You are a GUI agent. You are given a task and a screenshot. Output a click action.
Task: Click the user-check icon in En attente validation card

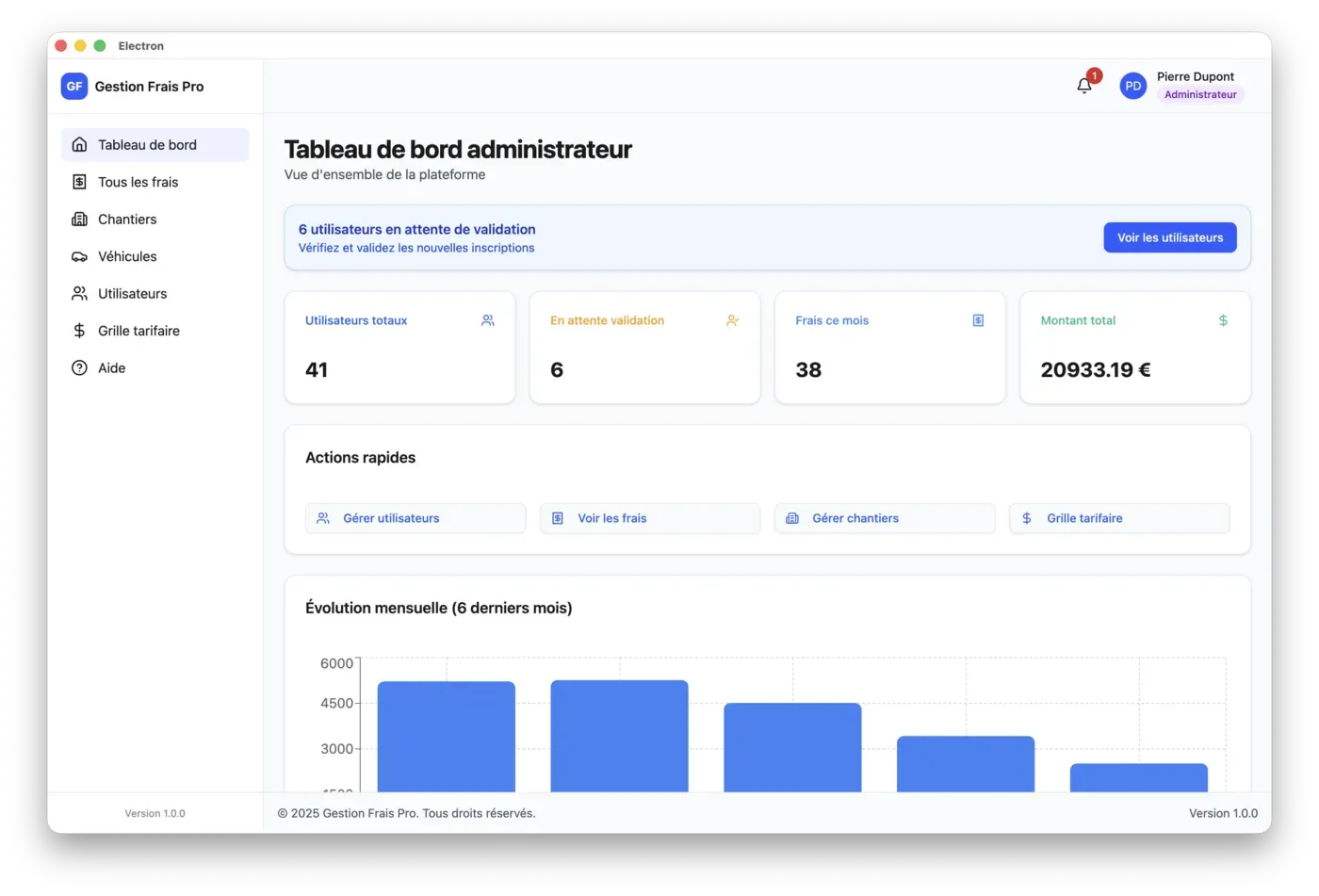732,320
